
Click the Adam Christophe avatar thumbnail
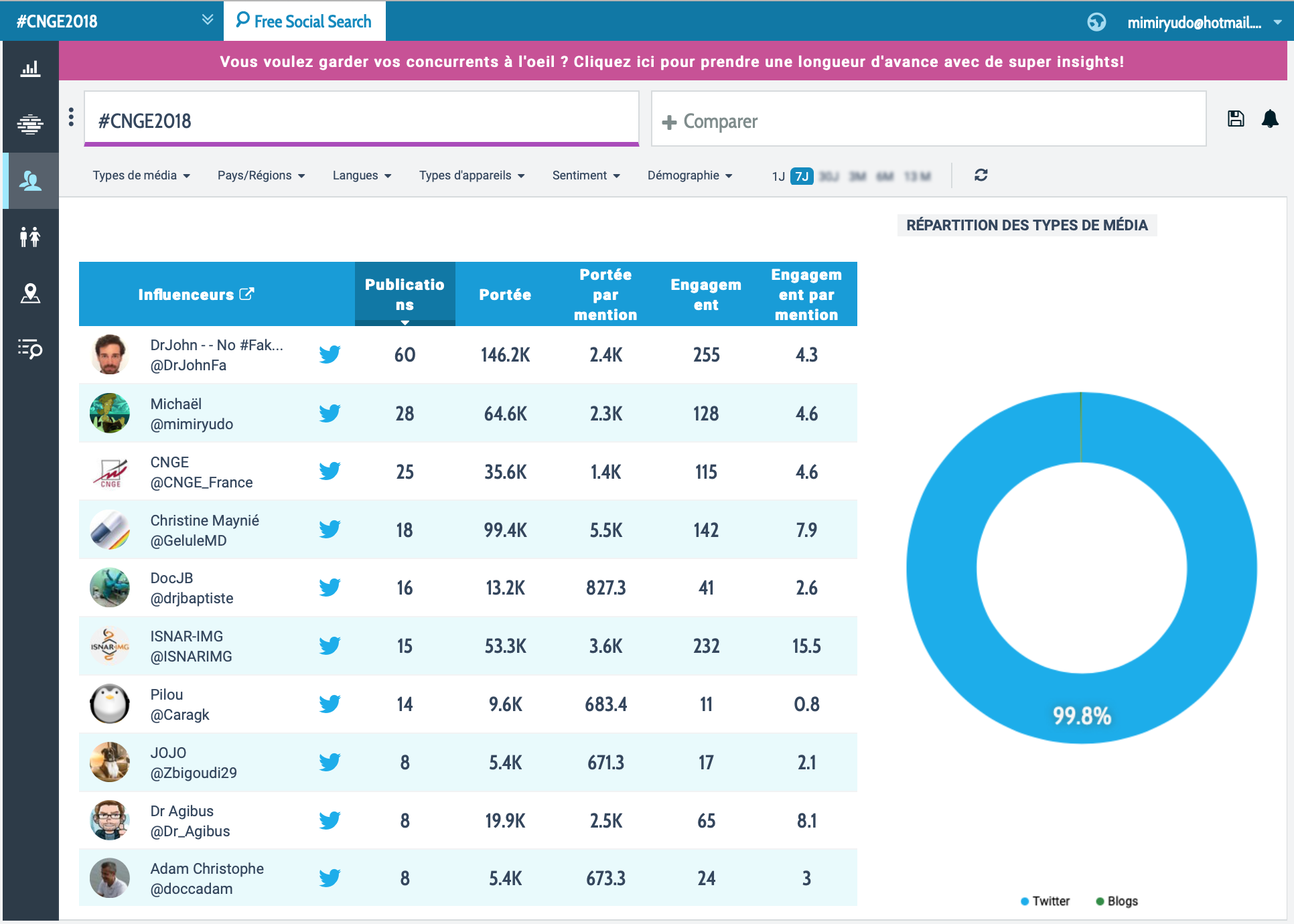[110, 878]
